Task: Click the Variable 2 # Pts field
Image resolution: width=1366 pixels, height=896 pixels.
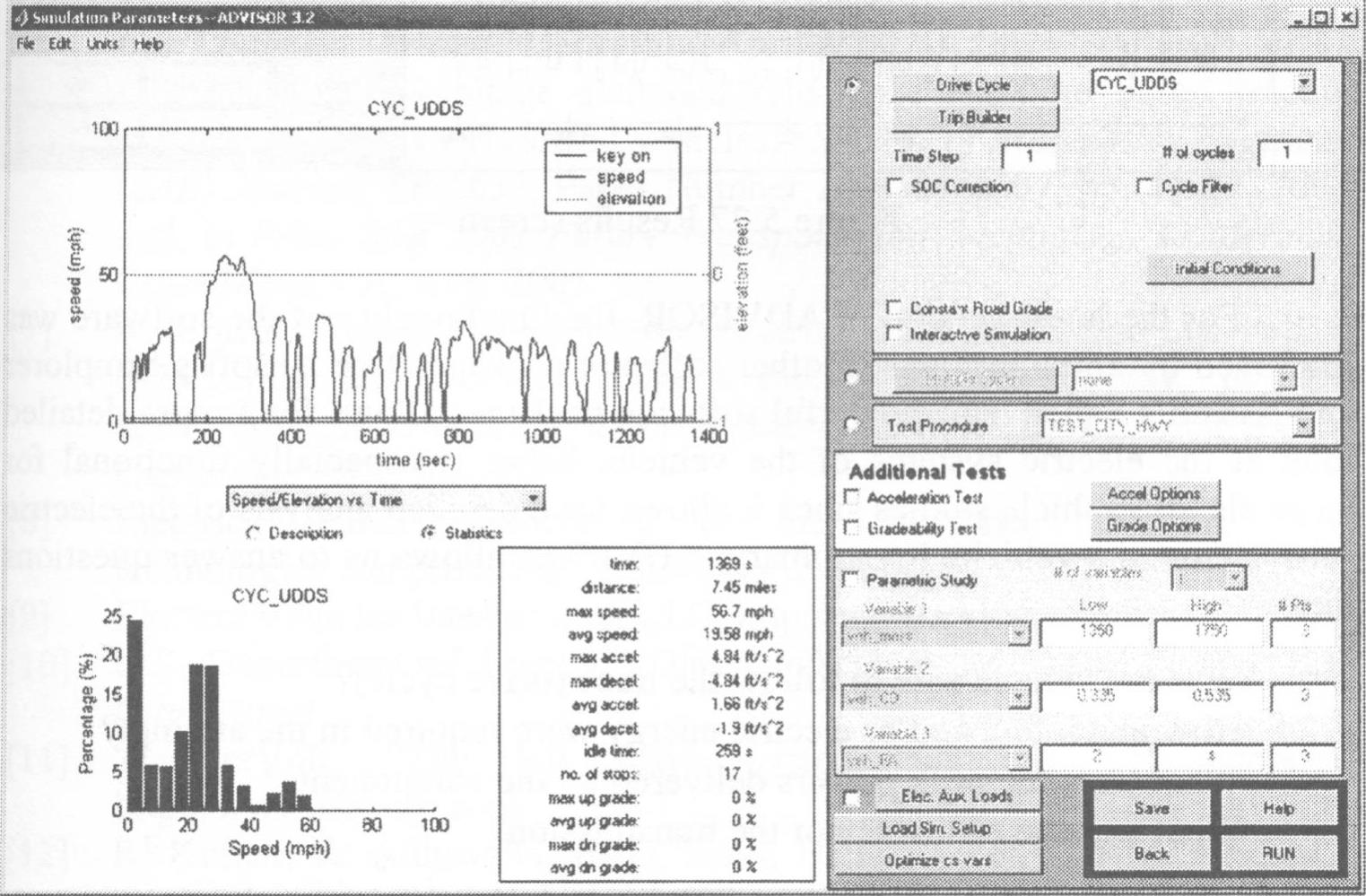Action: (x=1303, y=697)
